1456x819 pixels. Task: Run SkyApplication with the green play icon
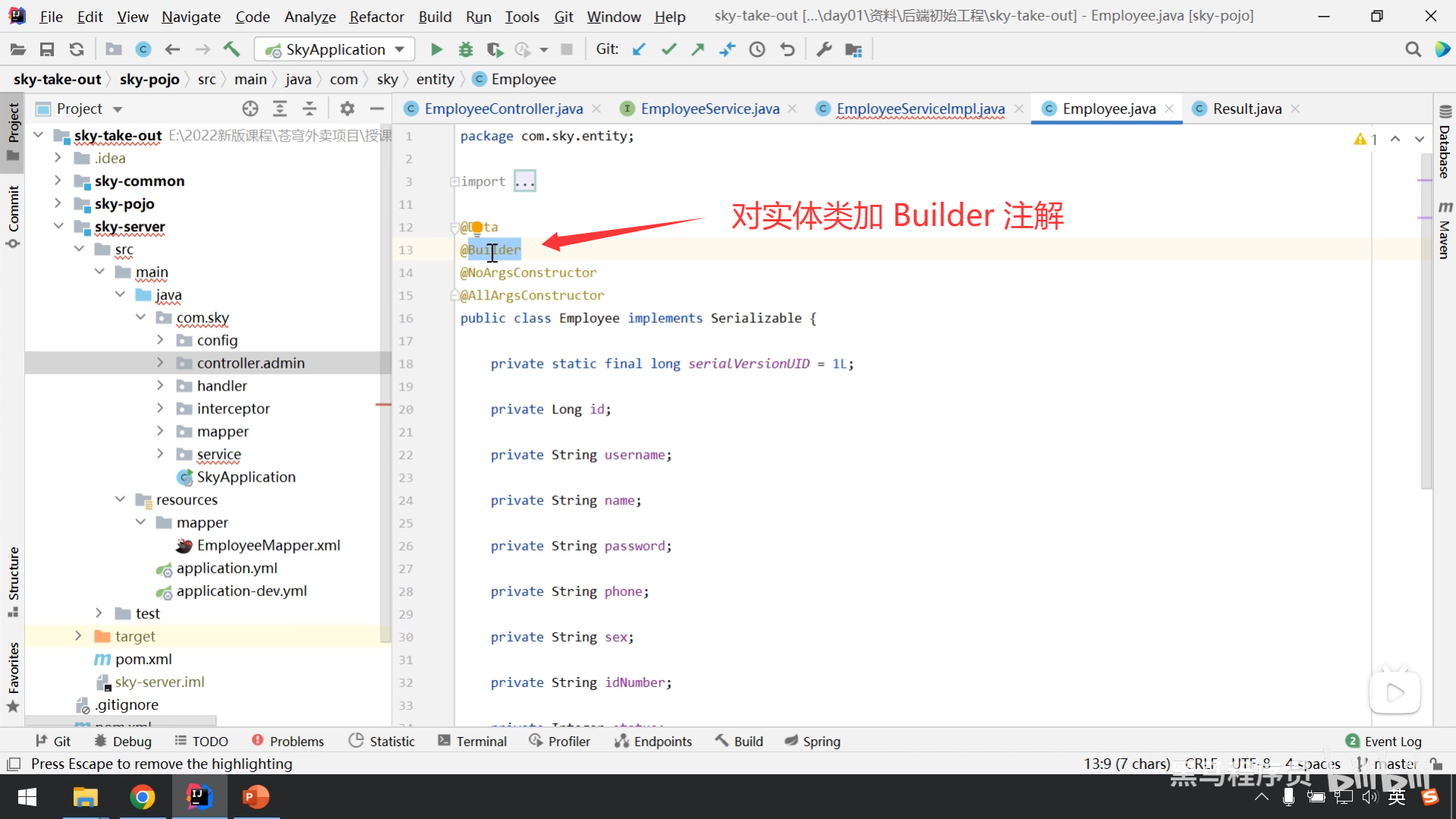[x=436, y=49]
